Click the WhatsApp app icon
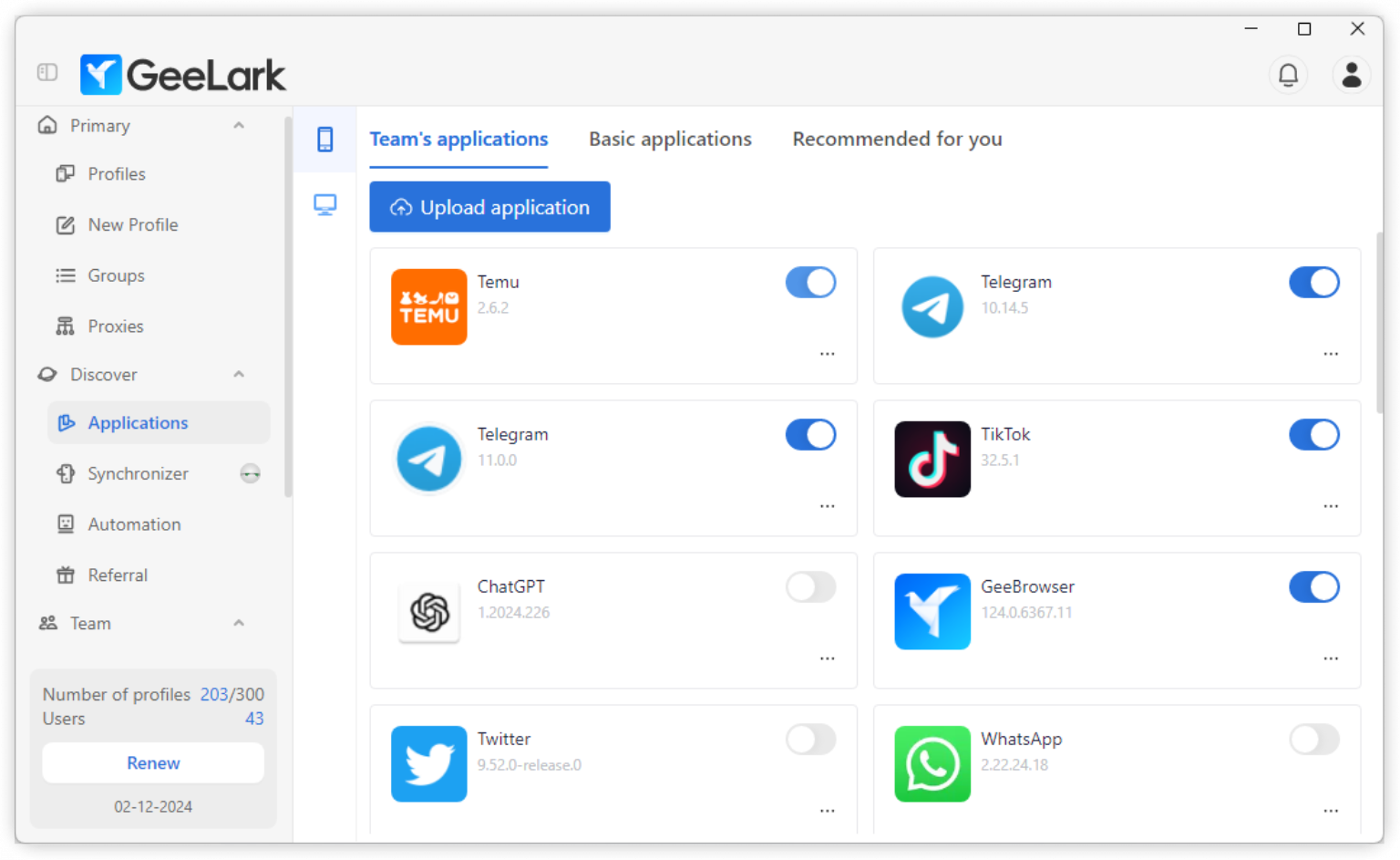This screenshot has width=1400, height=860. click(932, 763)
